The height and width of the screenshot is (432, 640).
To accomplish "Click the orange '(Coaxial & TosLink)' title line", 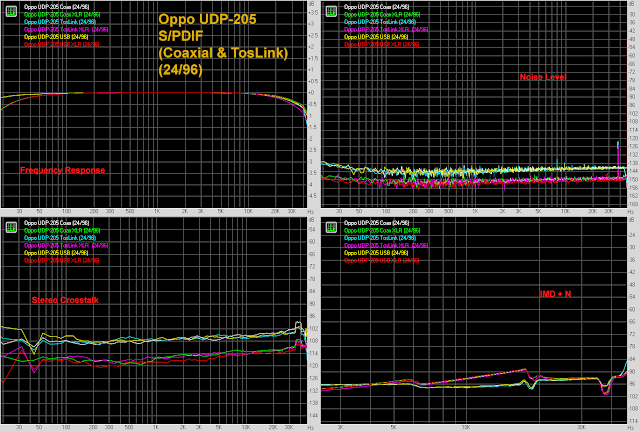I will pos(223,53).
